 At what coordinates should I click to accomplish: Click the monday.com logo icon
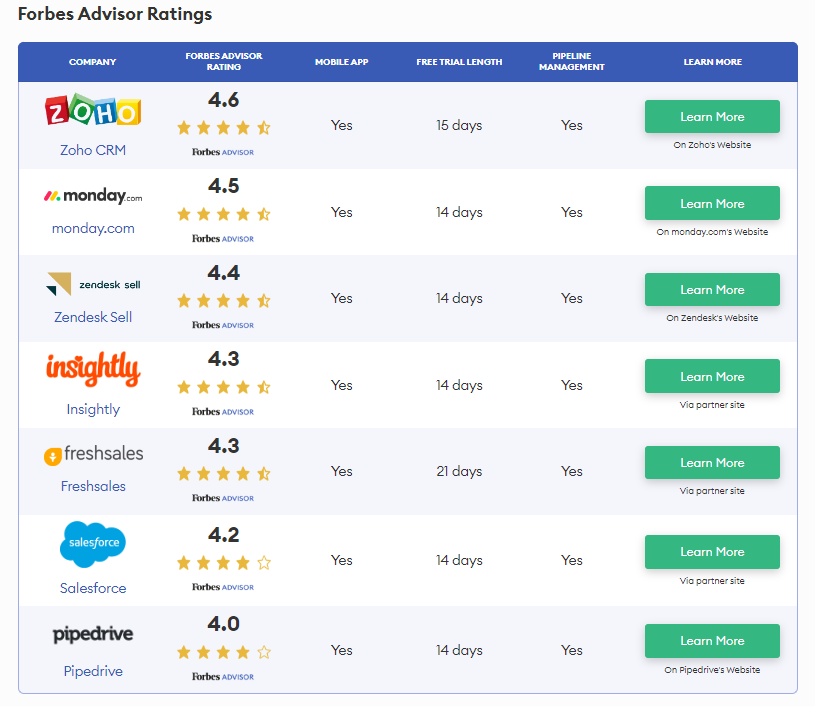[93, 197]
